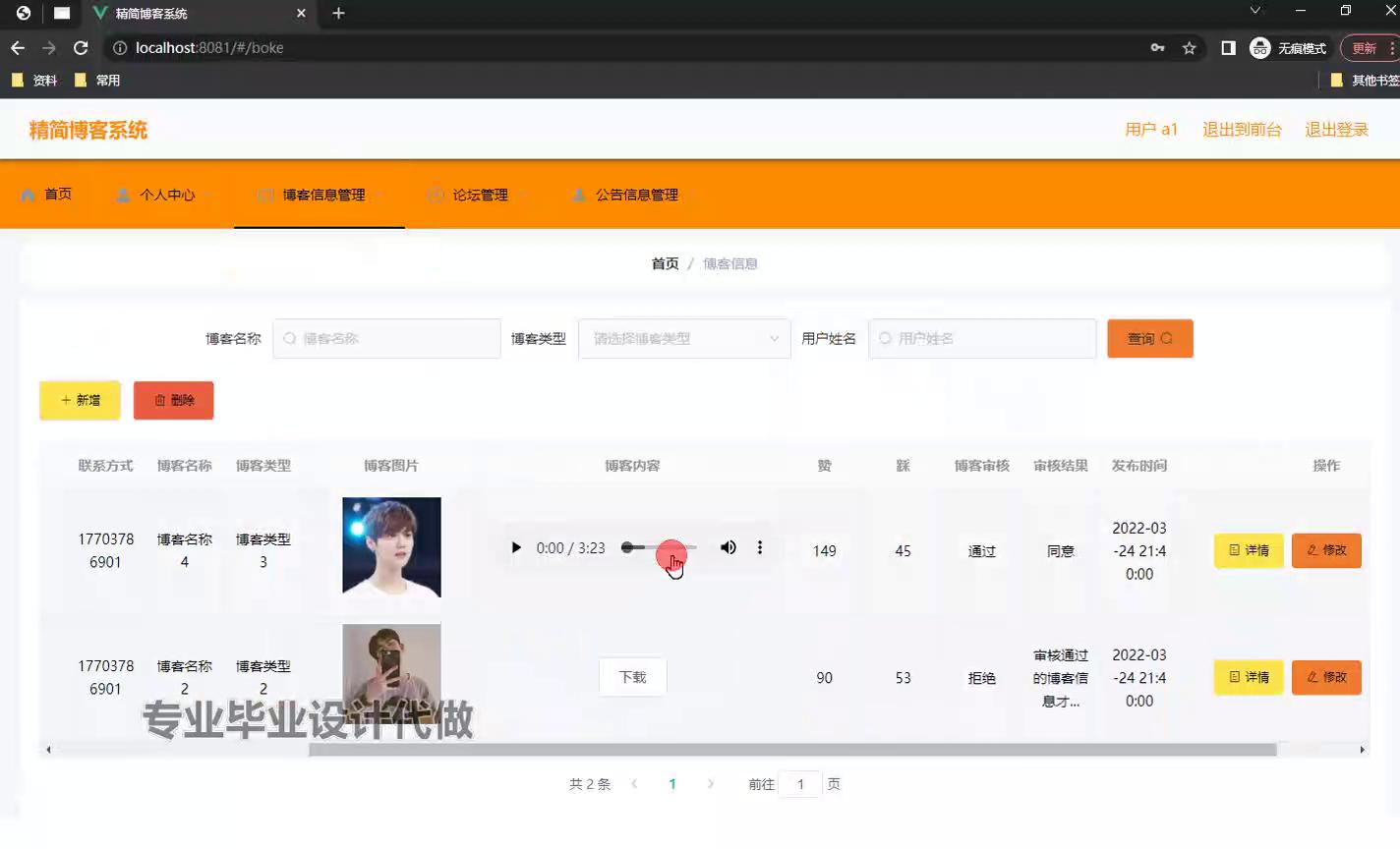Open the browser side panel icon
Viewport: 1400px width, 849px height.
[1228, 47]
